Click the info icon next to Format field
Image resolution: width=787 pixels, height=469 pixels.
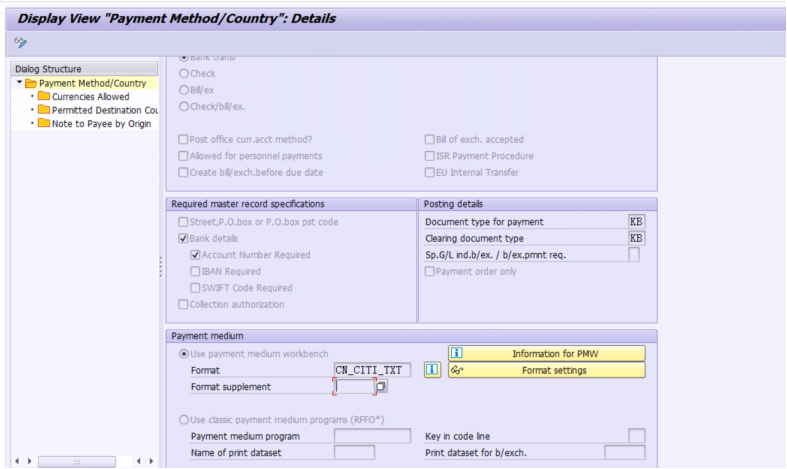(432, 370)
